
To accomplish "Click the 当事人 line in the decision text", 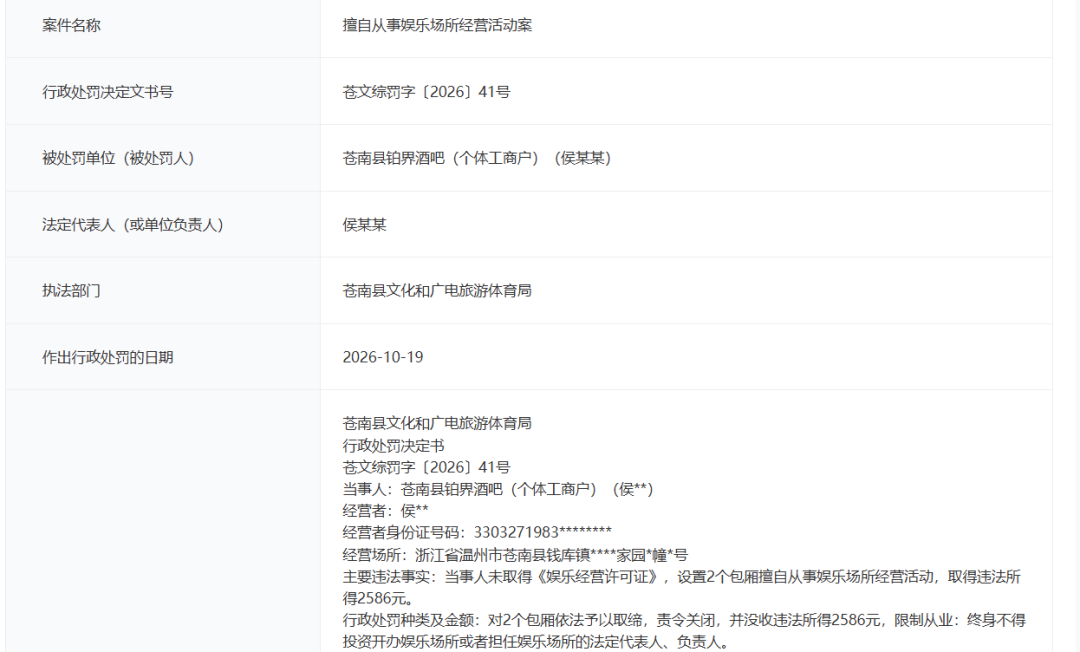I will point(498,489).
